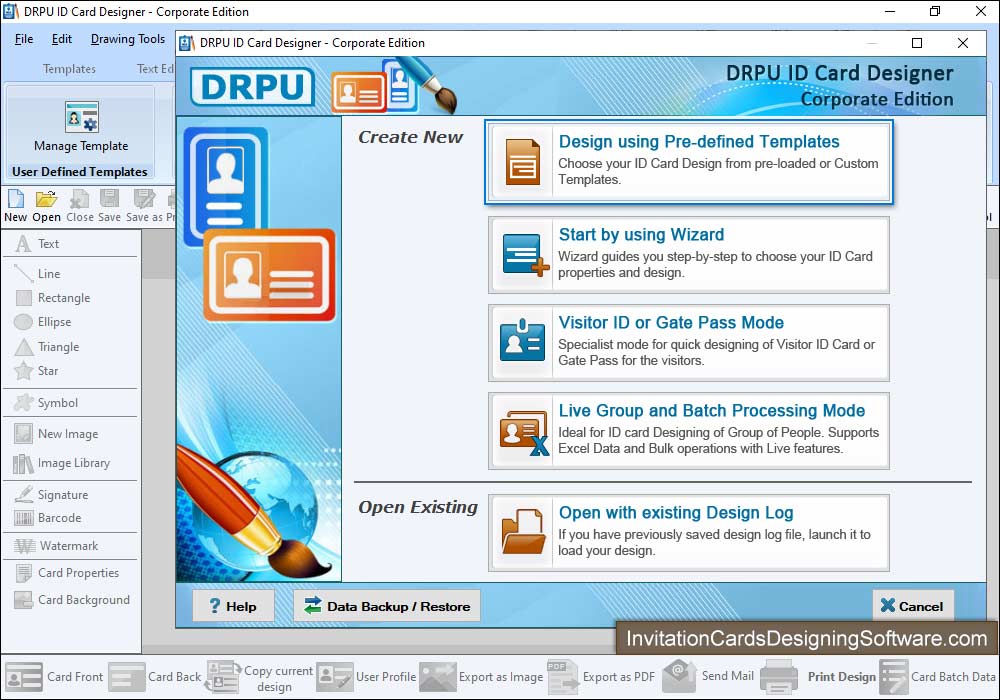The image size is (1000, 700).
Task: Open the Image Library
Action: tap(61, 463)
